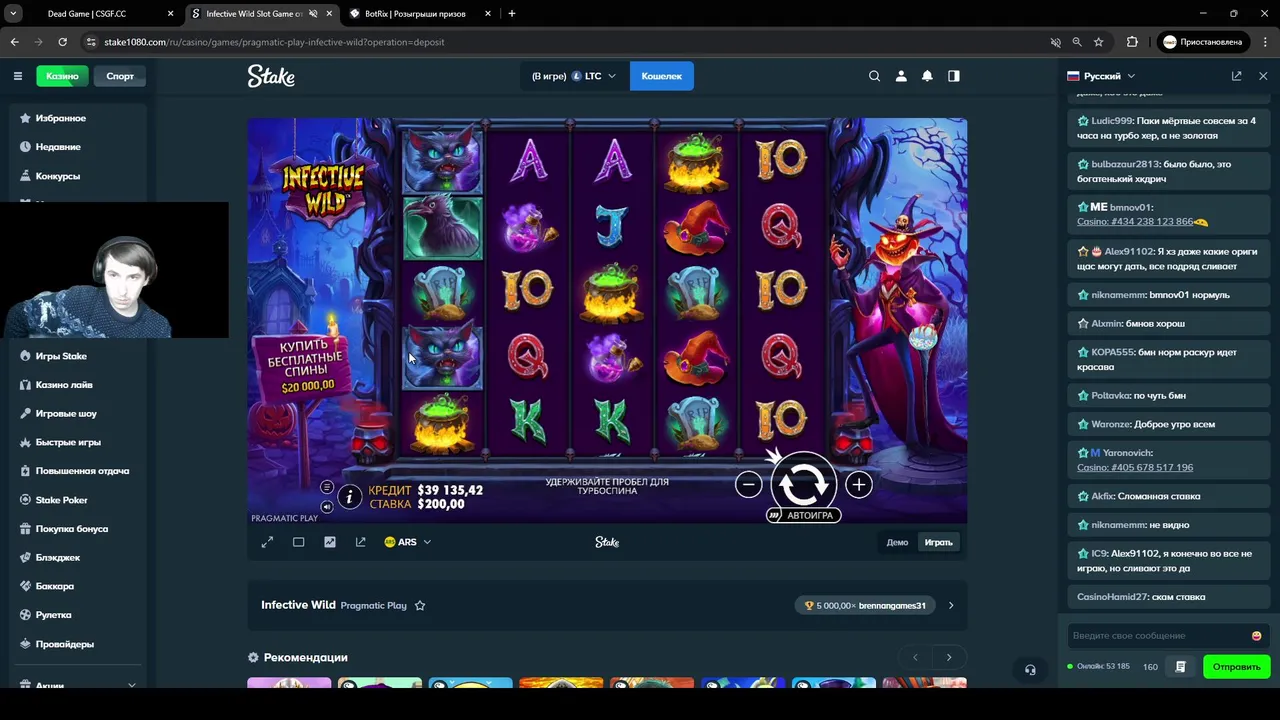Viewport: 1280px width, 720px height.
Task: Expand the 5 000,00× big win details
Action: (951, 605)
